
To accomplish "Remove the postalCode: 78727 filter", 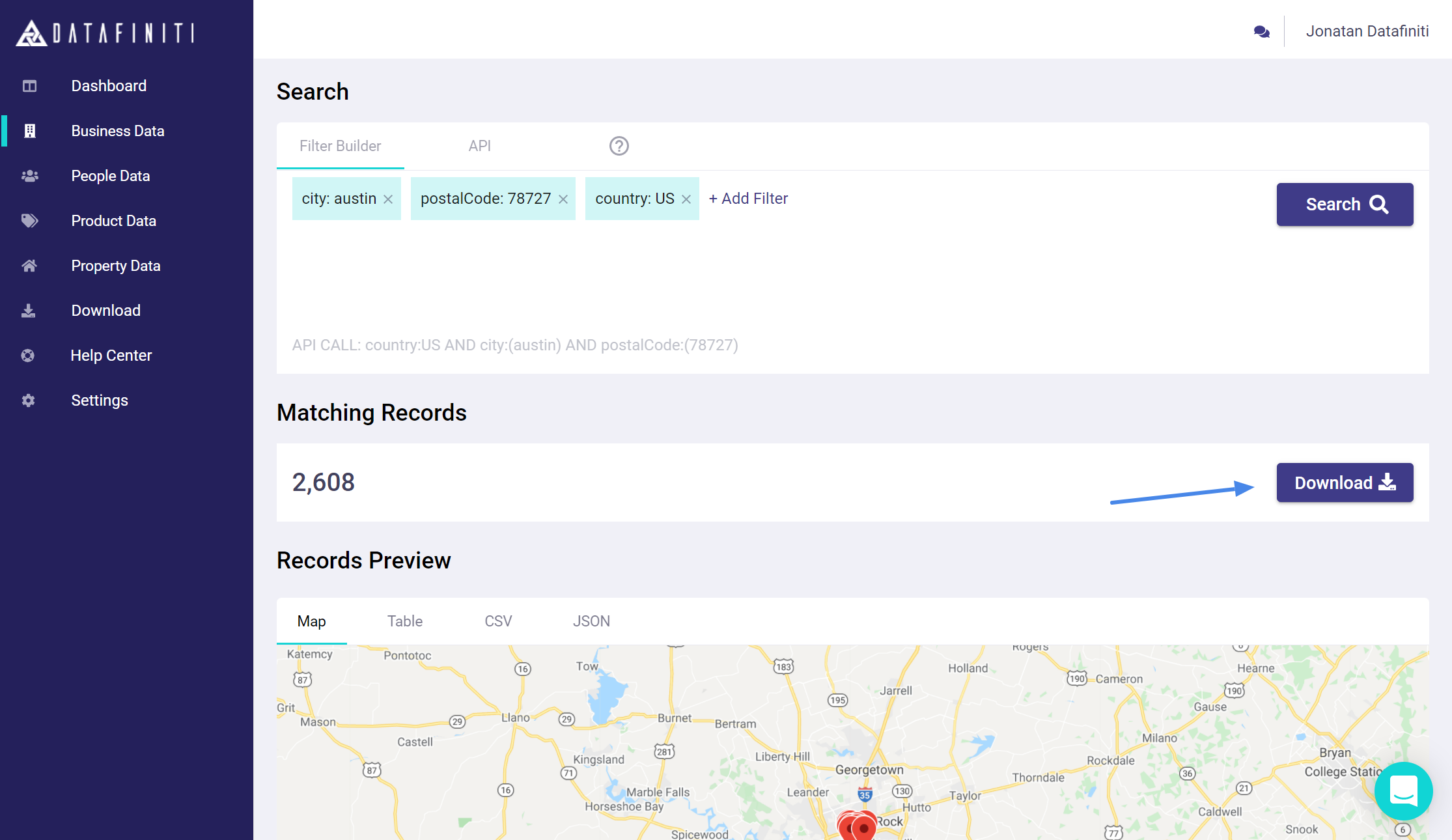I will [x=563, y=199].
